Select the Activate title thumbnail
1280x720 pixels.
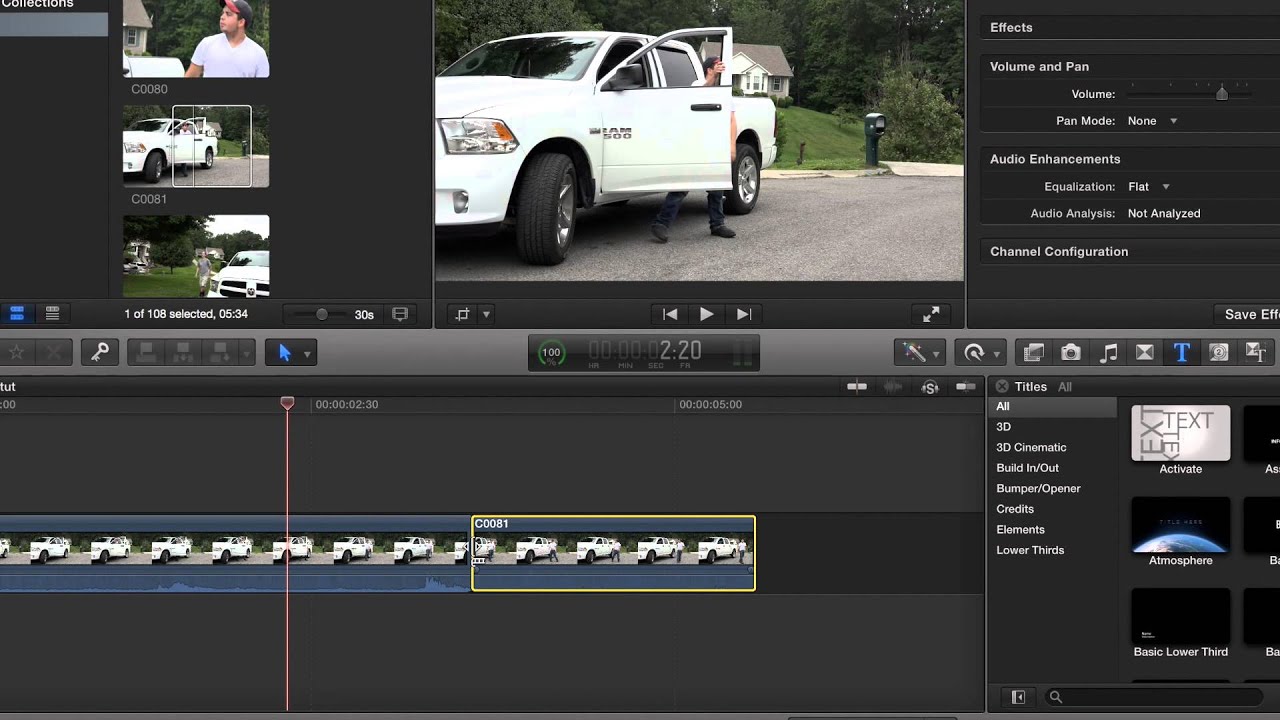(x=1181, y=434)
